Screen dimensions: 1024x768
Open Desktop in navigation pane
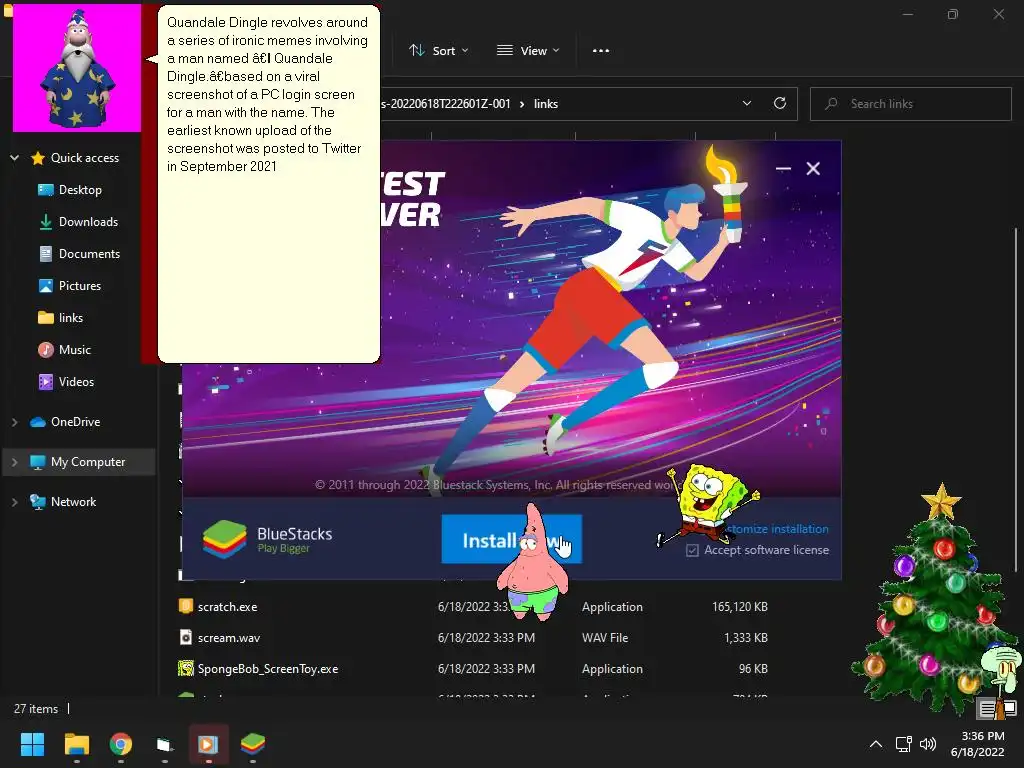tap(80, 189)
